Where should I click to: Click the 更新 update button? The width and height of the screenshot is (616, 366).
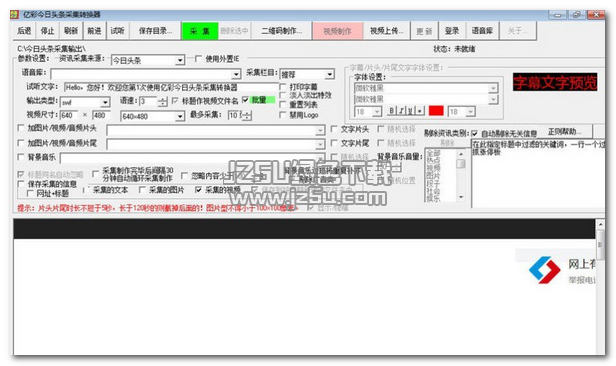(424, 31)
